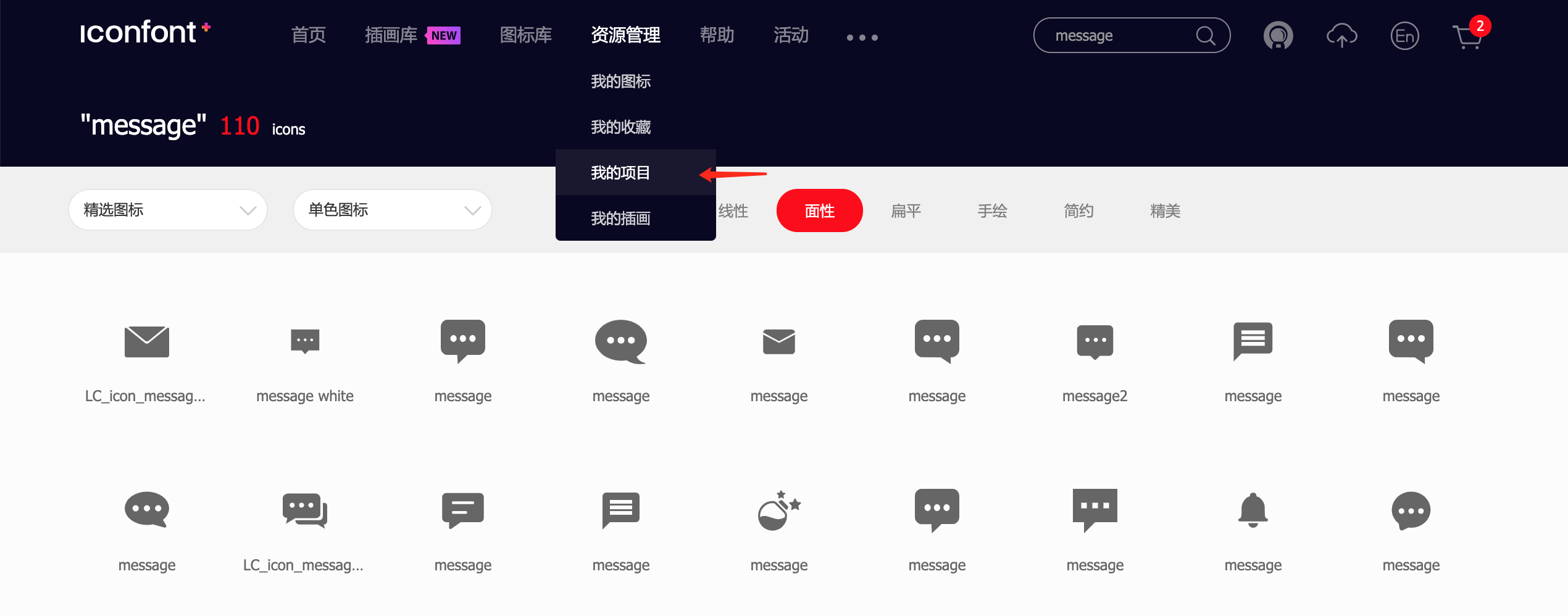Click inside the message search field
Screen dimensions: 1568x616
1111,36
